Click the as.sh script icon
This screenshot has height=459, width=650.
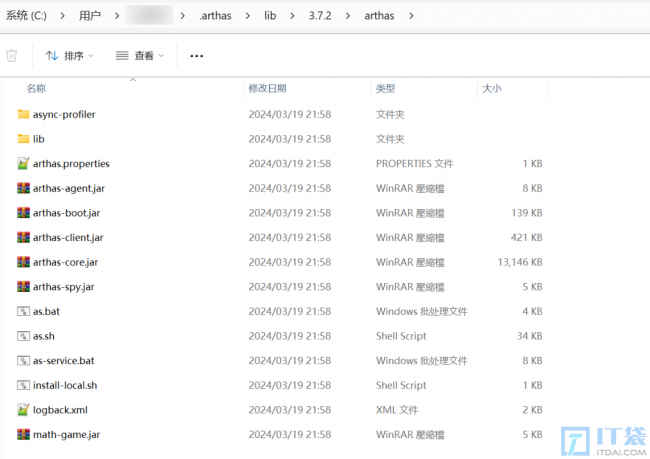point(23,336)
